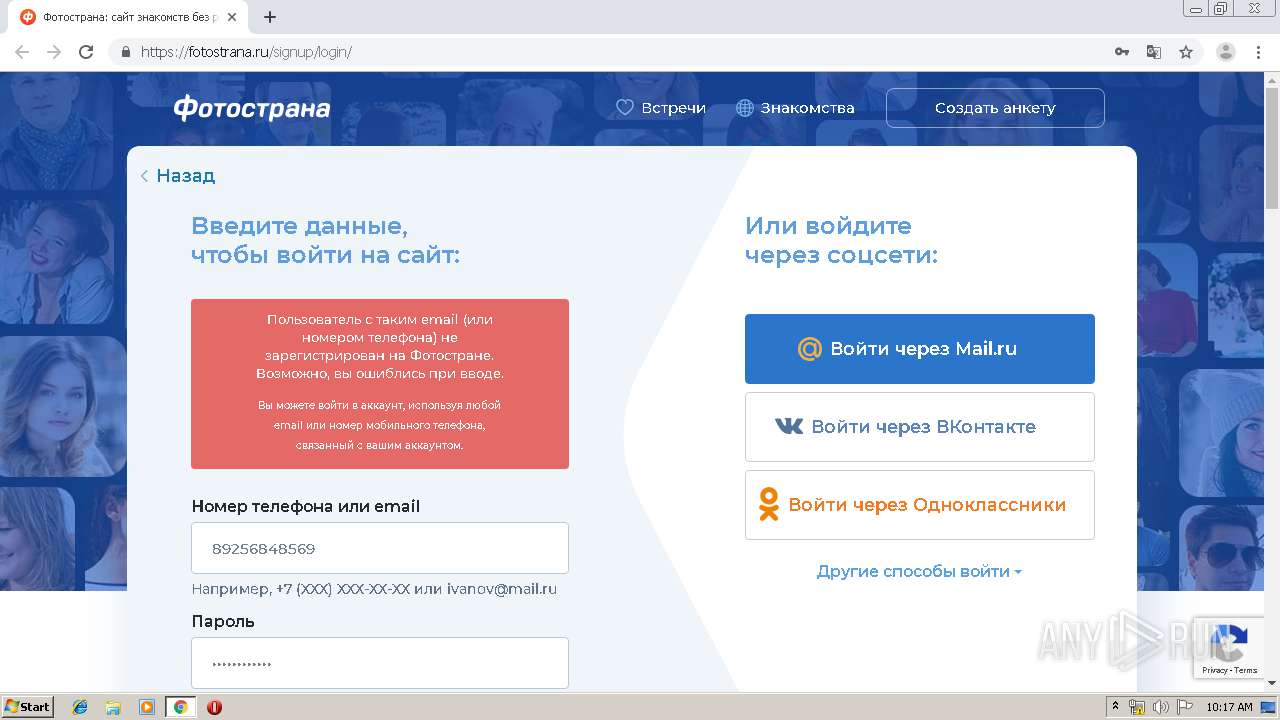Open the media player taskbar icon
Viewport: 1280px width, 720px height.
146,707
